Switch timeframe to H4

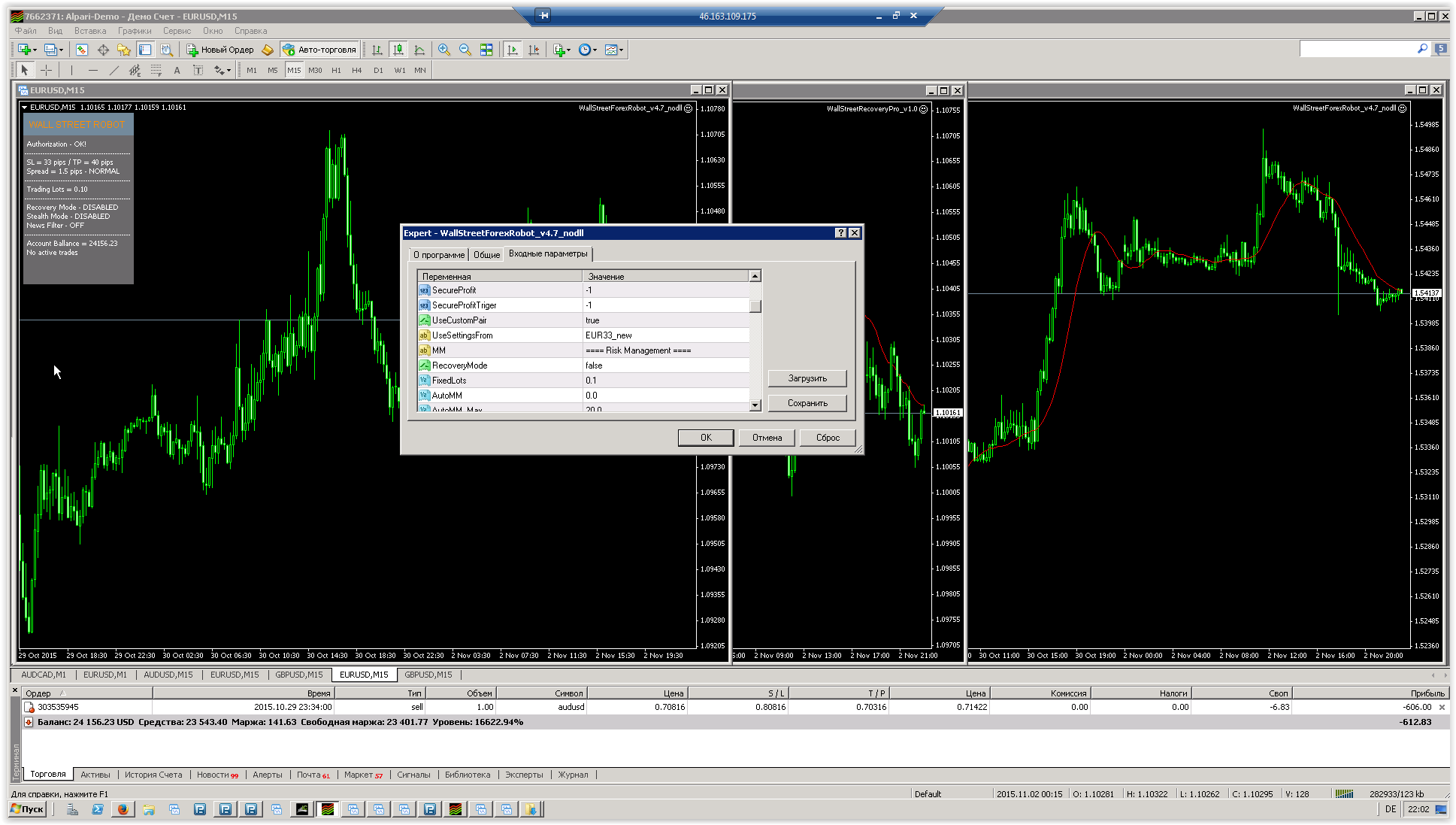(357, 70)
